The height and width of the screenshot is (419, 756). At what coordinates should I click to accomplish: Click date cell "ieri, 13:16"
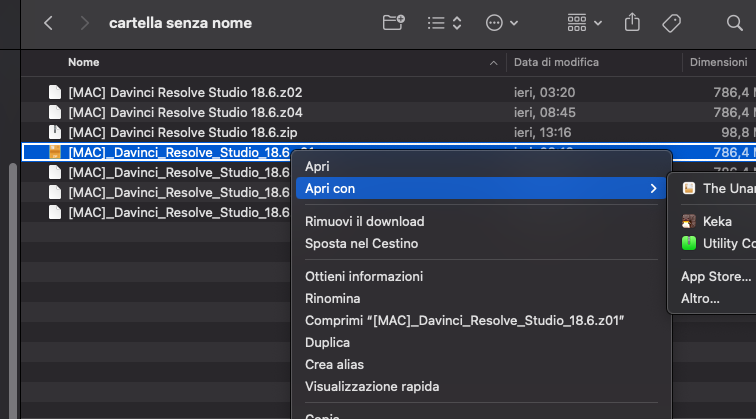[542, 132]
